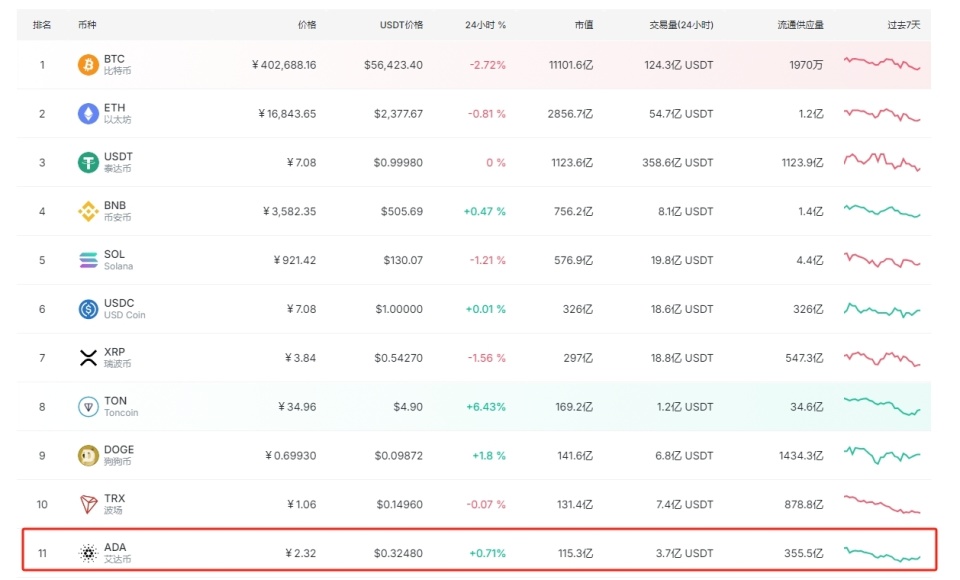This screenshot has height=580, width=960.
Task: Sort by the 价格 column header
Action: pos(309,24)
